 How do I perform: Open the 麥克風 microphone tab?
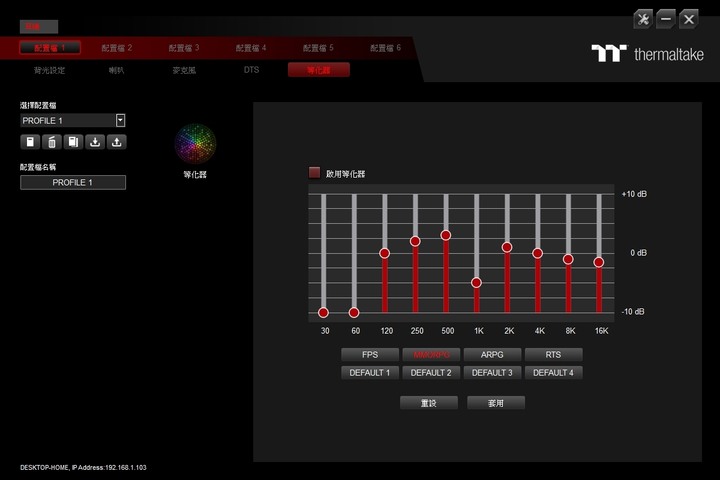(184, 70)
